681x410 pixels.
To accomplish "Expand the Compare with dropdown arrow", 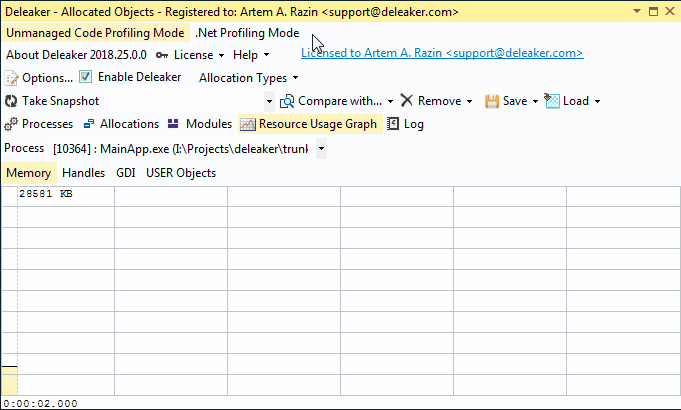I will click(x=390, y=101).
